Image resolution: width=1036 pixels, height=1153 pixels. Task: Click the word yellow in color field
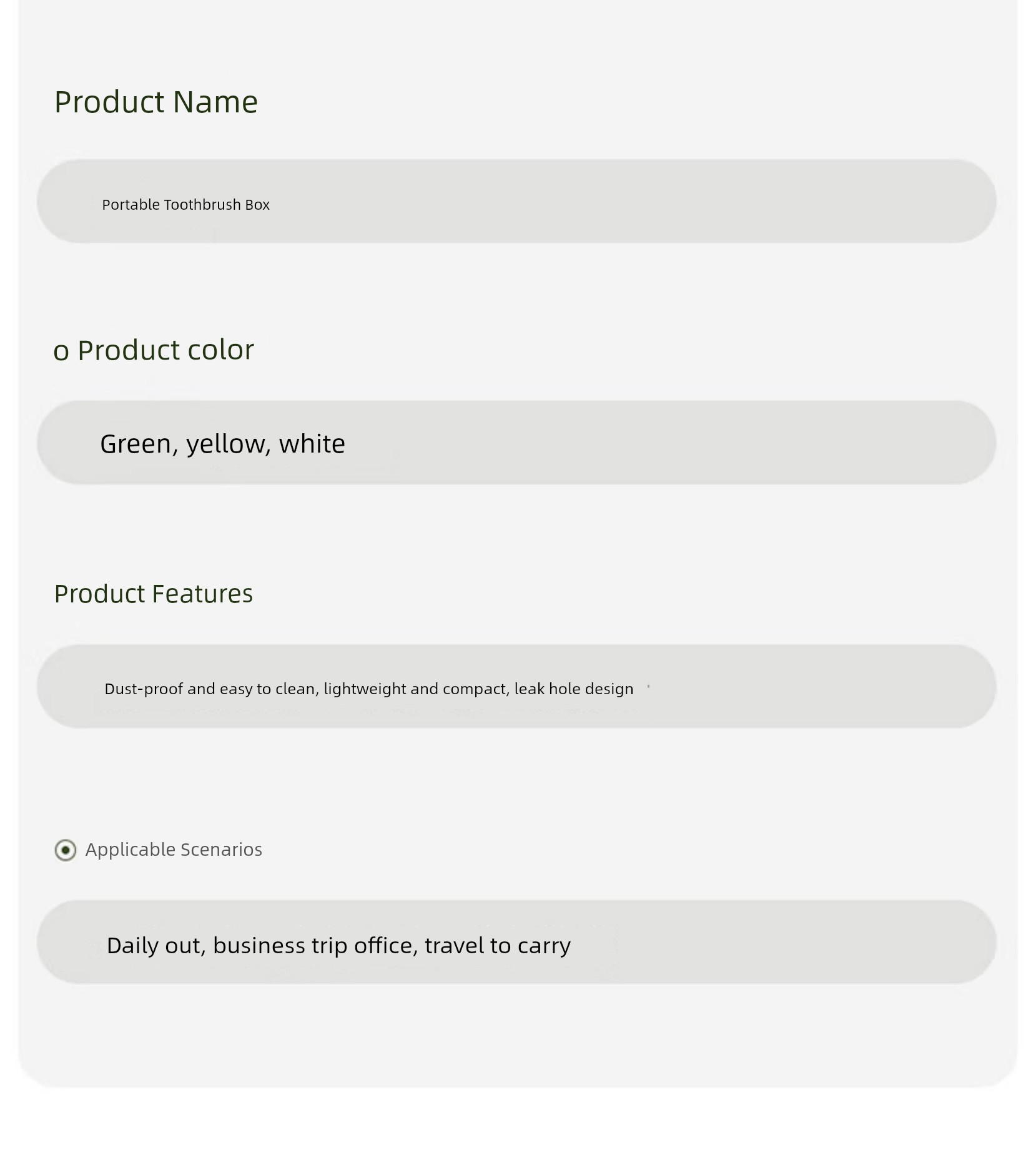(226, 444)
